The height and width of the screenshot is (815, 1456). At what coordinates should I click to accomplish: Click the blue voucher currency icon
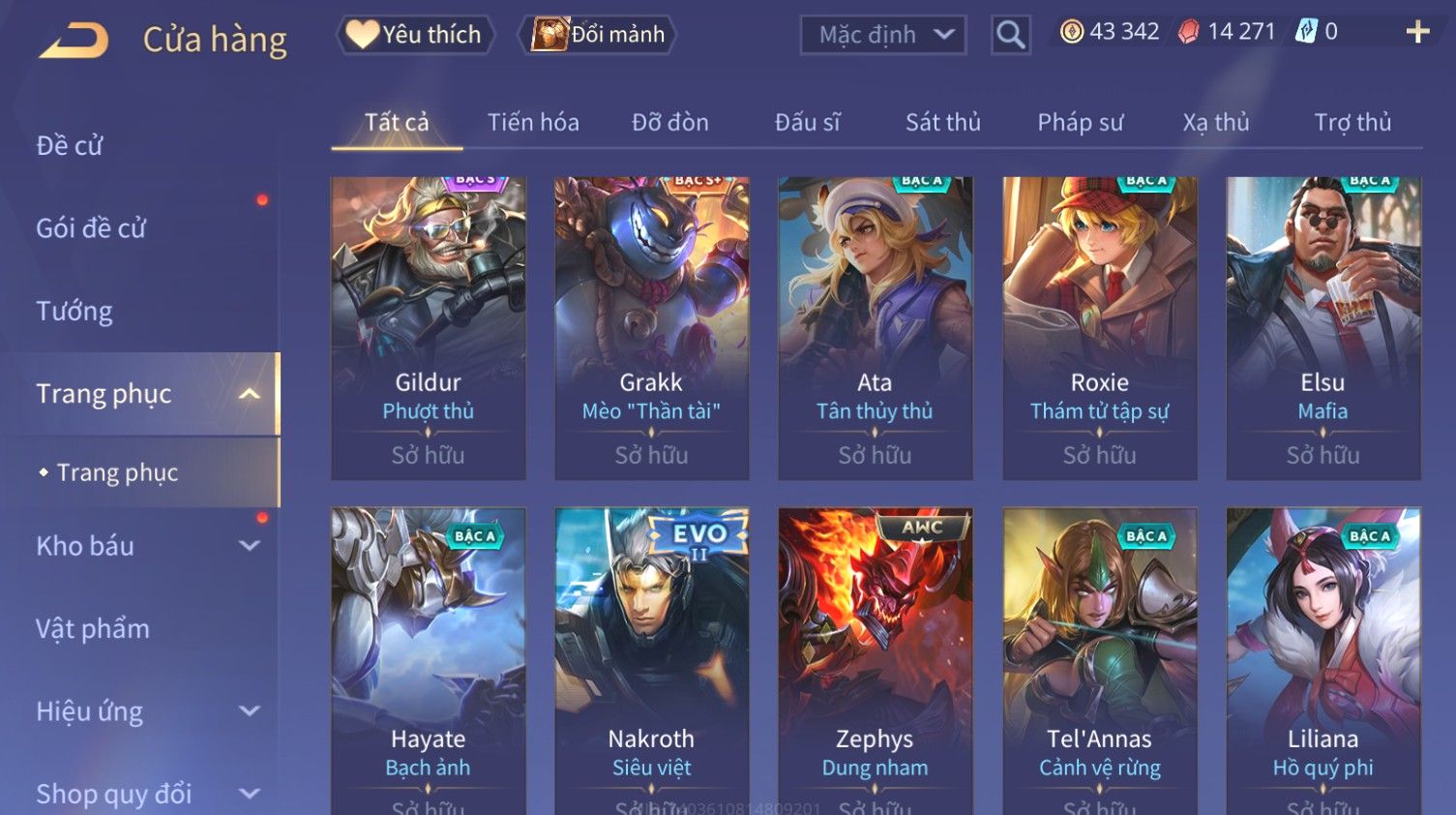point(1306,32)
